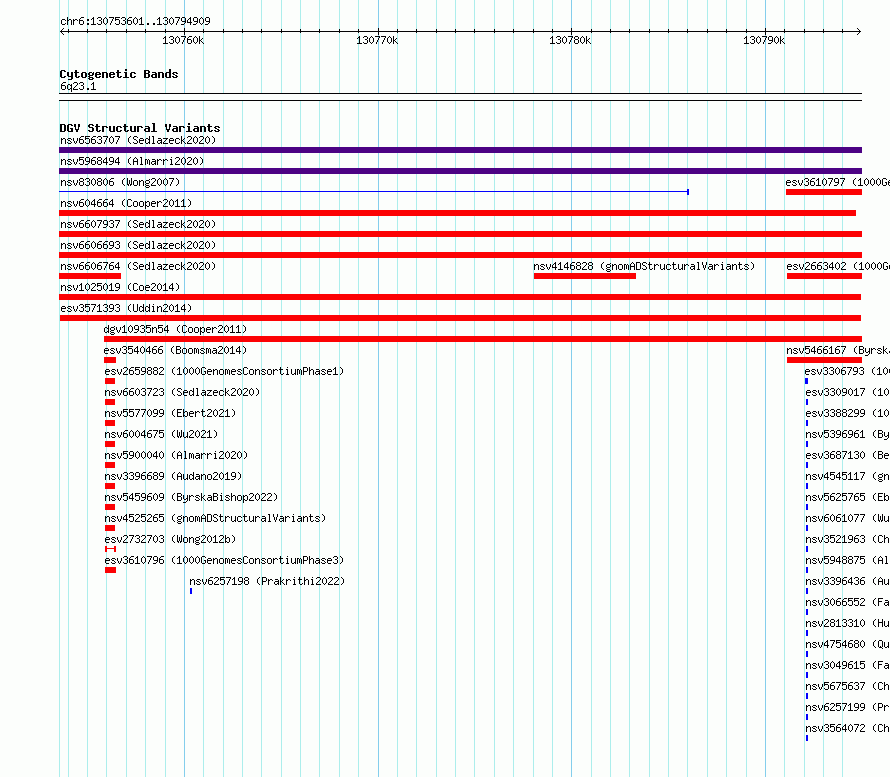
Task: Open nsv6603723 (Sedlazeck2020) variant
Action: pos(182,392)
